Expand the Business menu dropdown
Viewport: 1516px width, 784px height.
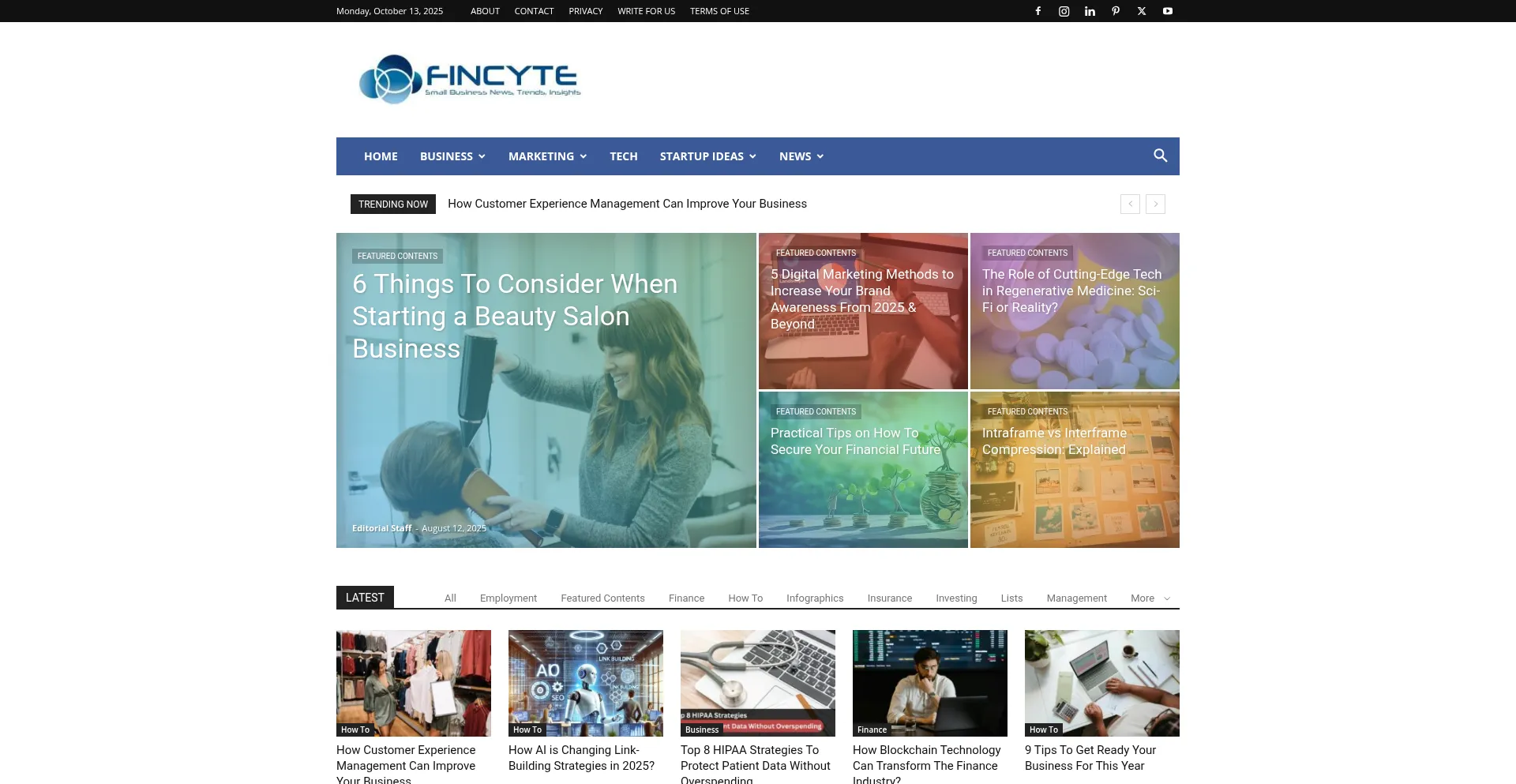(452, 156)
